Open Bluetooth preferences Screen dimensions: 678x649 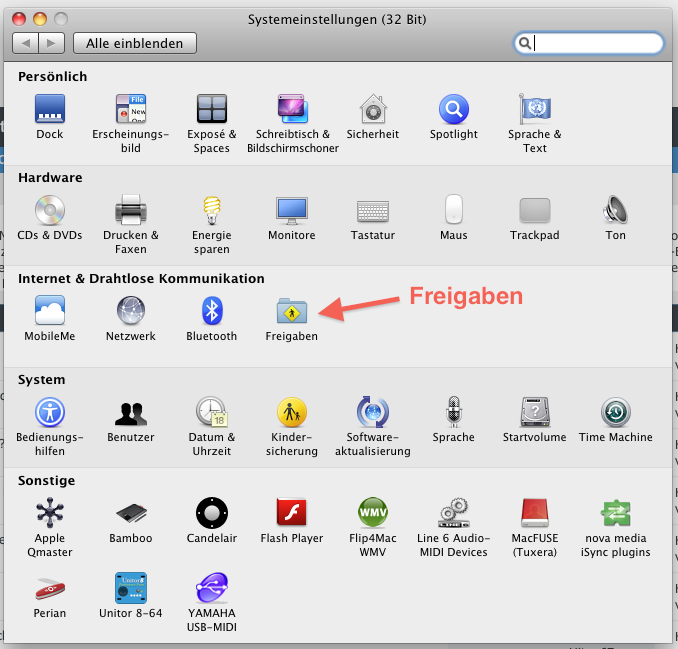(x=211, y=310)
